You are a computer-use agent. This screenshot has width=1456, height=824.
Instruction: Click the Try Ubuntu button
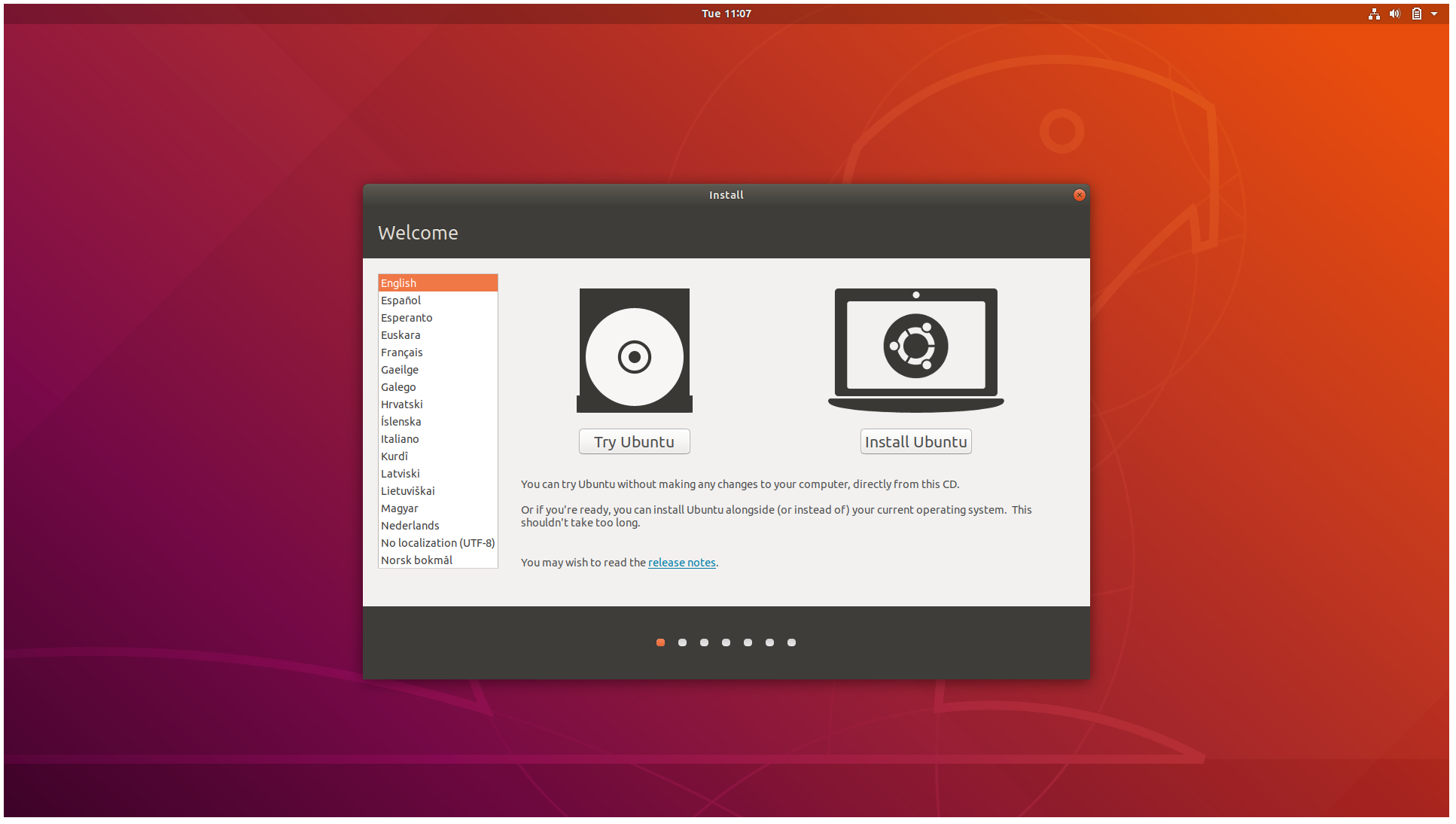(635, 442)
